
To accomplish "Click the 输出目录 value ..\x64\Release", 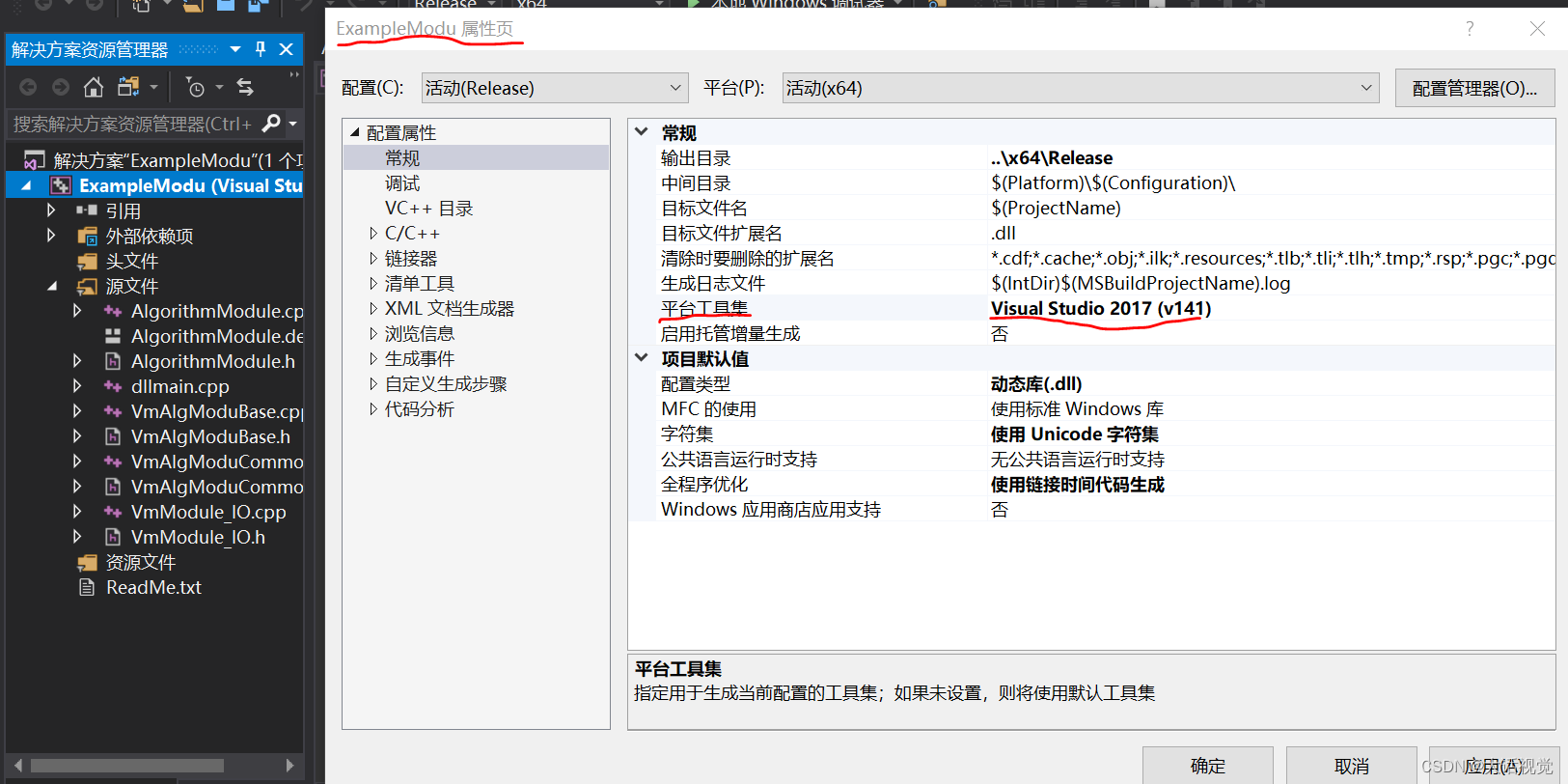I will coord(1052,157).
